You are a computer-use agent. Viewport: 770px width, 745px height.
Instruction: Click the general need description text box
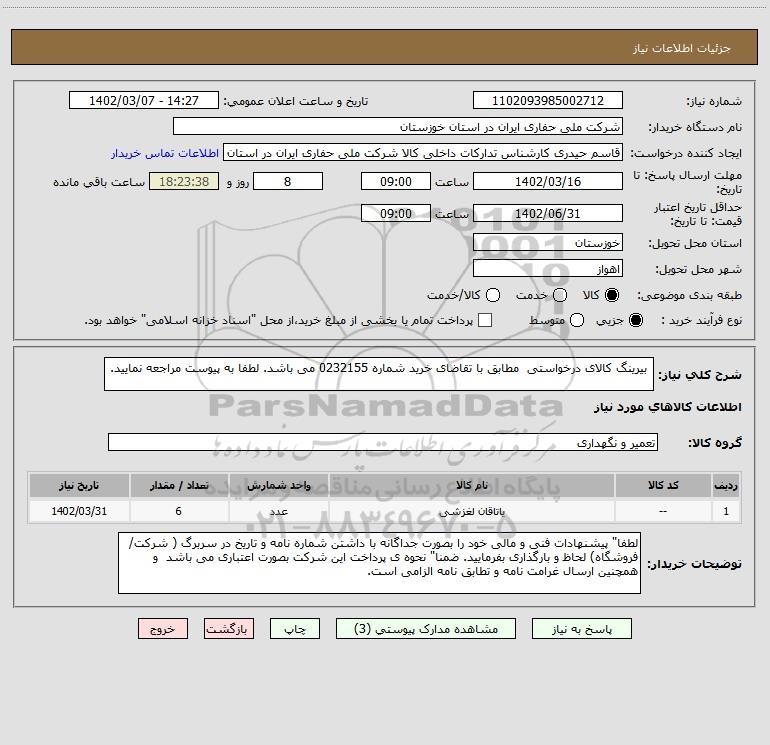coord(379,374)
